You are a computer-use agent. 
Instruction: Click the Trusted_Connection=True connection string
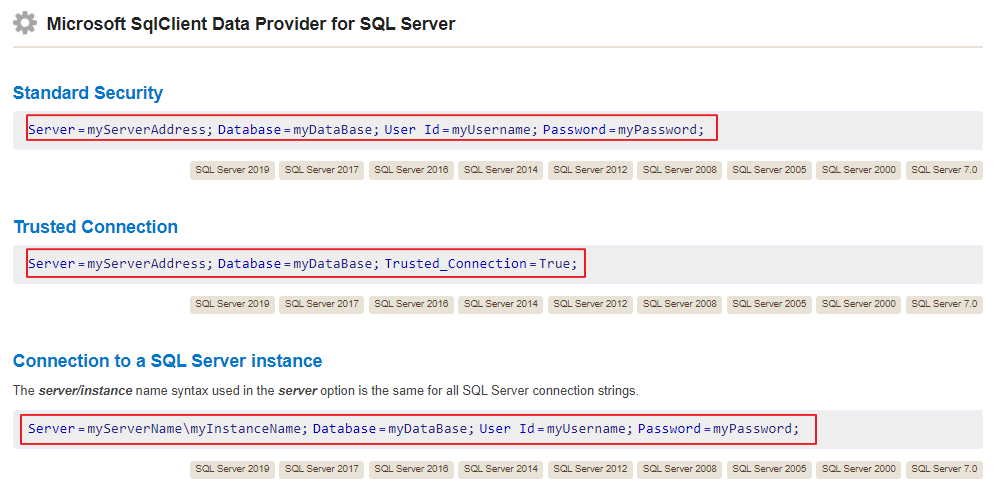pyautogui.click(x=305, y=263)
